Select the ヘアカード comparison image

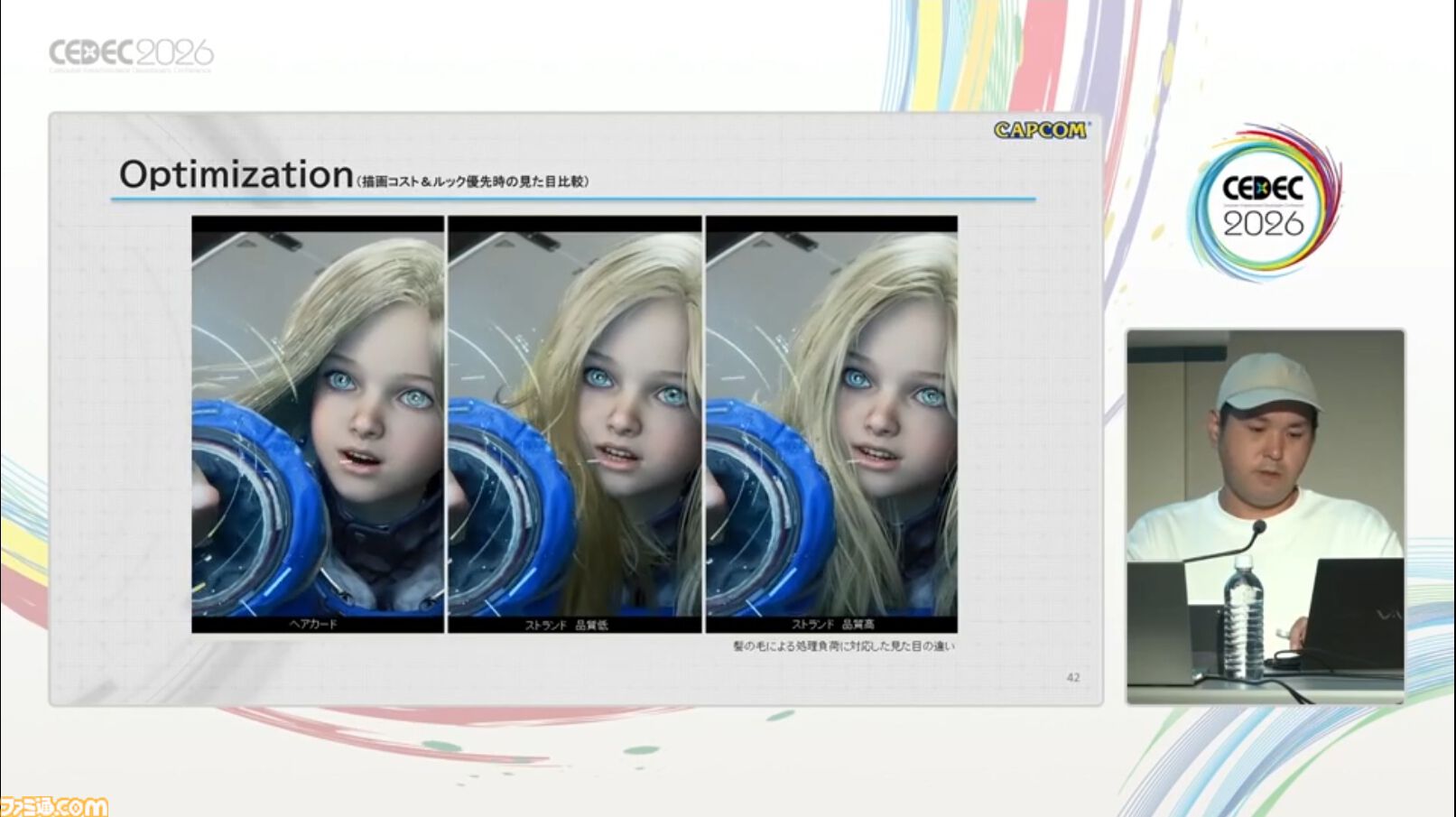tap(318, 424)
